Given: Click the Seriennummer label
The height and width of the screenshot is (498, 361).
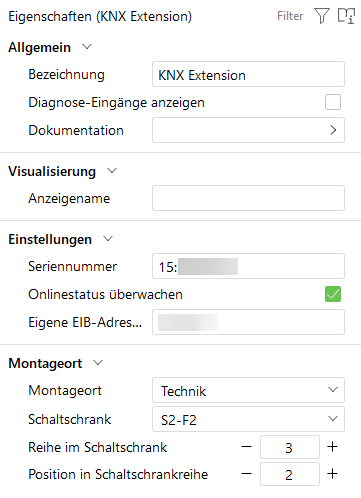Looking at the screenshot, I should click(x=73, y=266).
